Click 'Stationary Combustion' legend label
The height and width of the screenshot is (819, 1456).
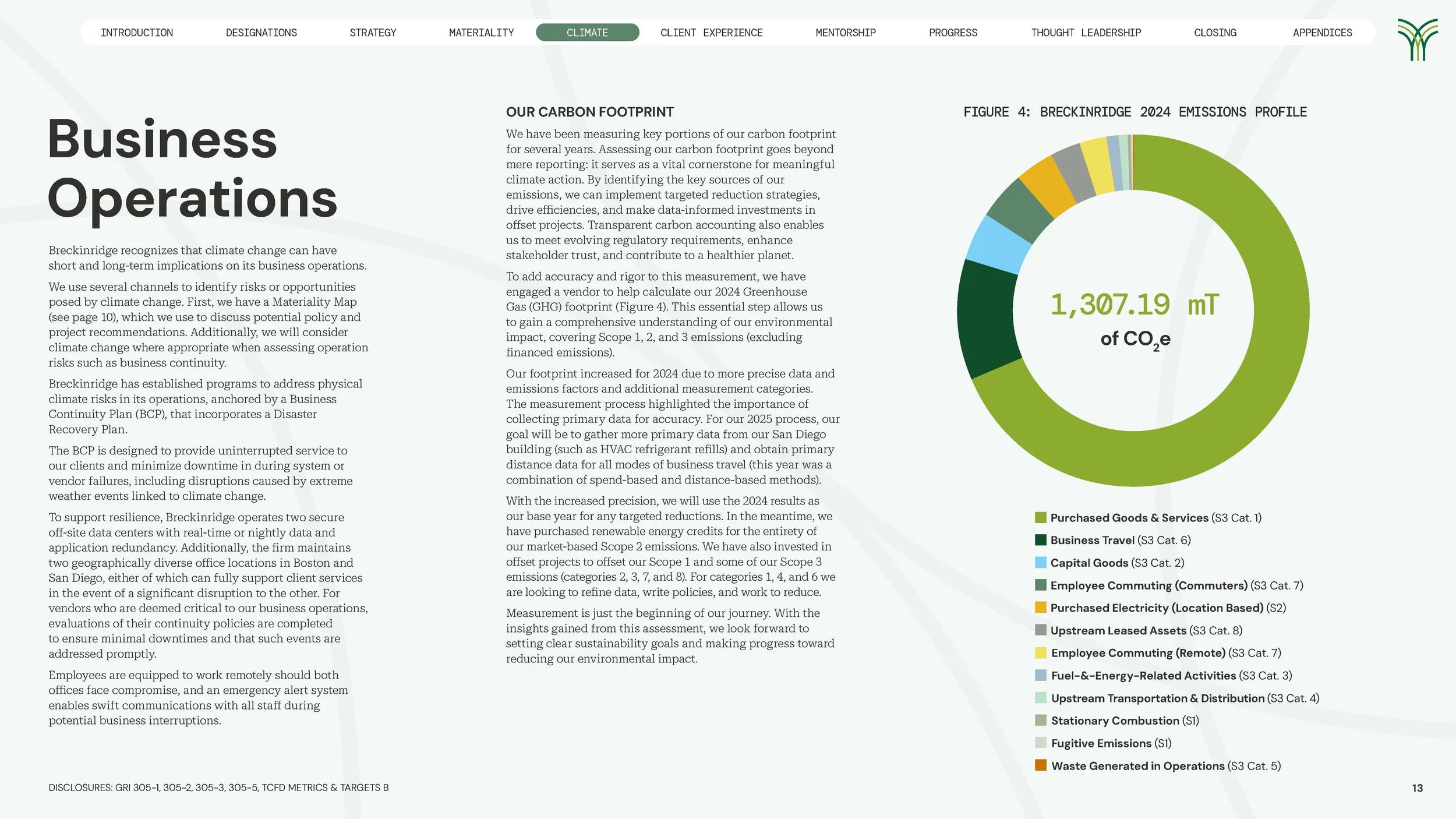point(1115,721)
